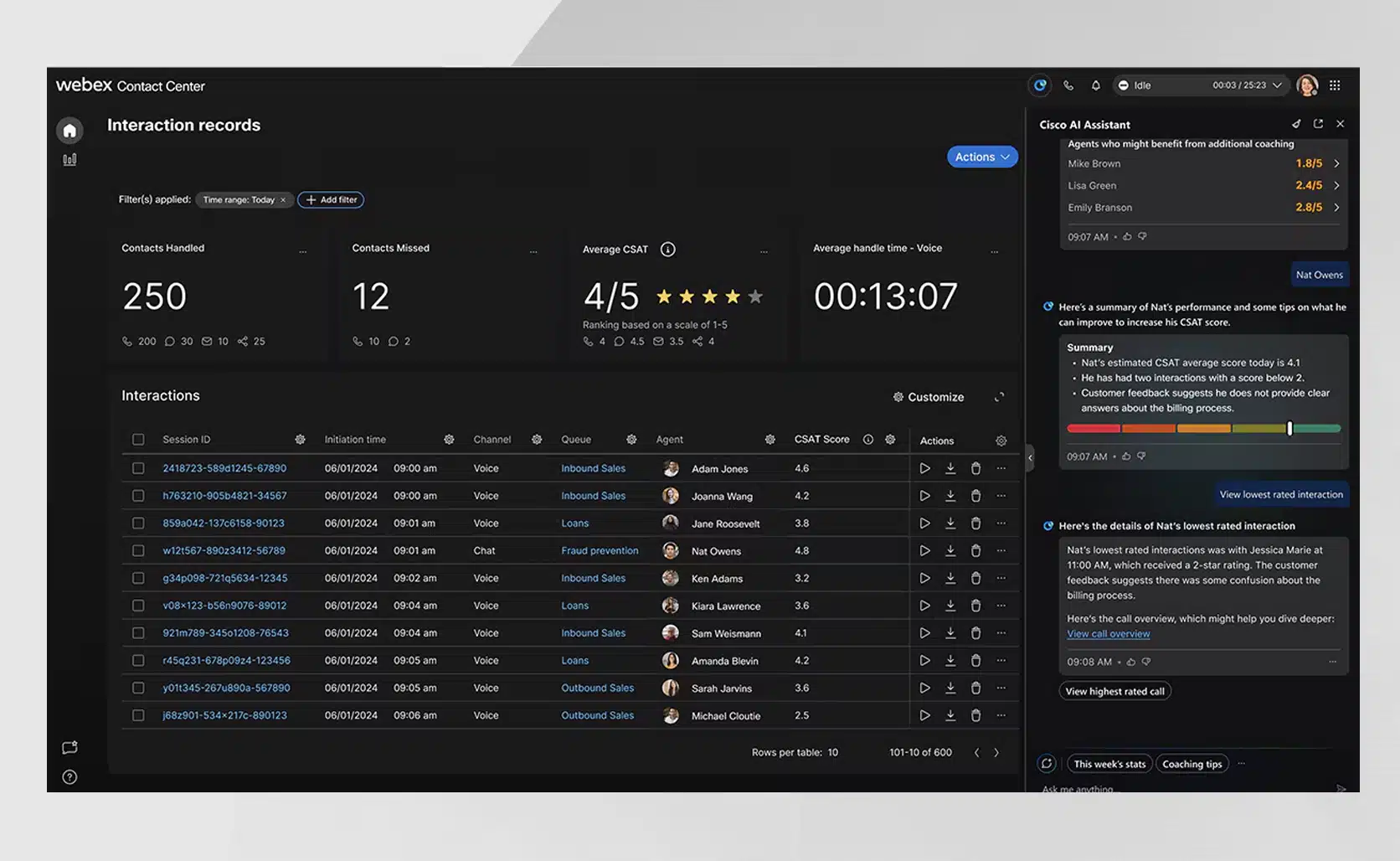This screenshot has width=1400, height=861.
Task: Open the phone dialer icon in the header
Action: tap(1068, 85)
